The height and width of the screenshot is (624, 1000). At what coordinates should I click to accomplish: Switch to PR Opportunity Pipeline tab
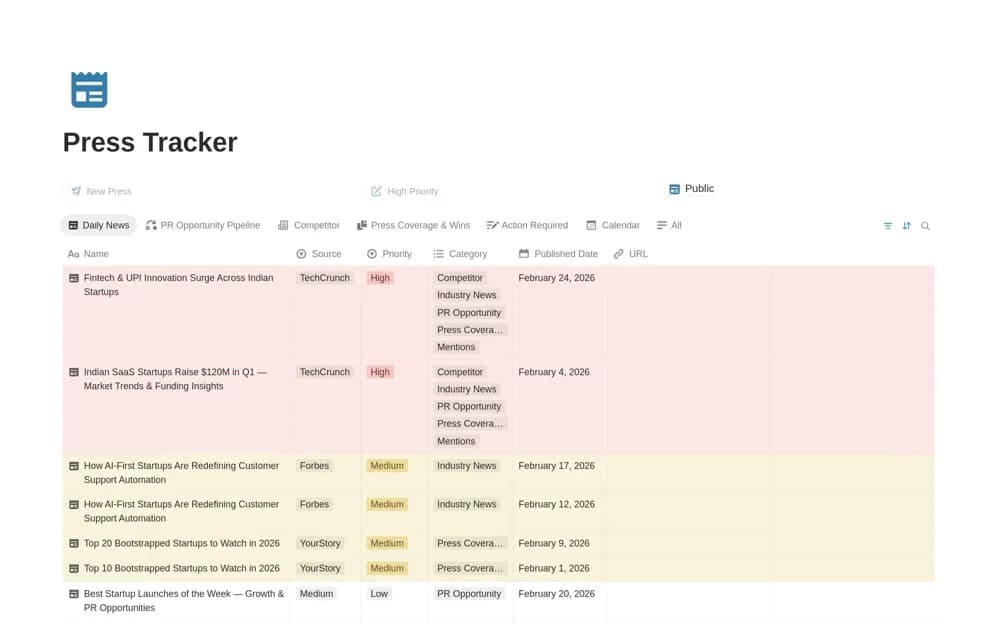coord(203,225)
